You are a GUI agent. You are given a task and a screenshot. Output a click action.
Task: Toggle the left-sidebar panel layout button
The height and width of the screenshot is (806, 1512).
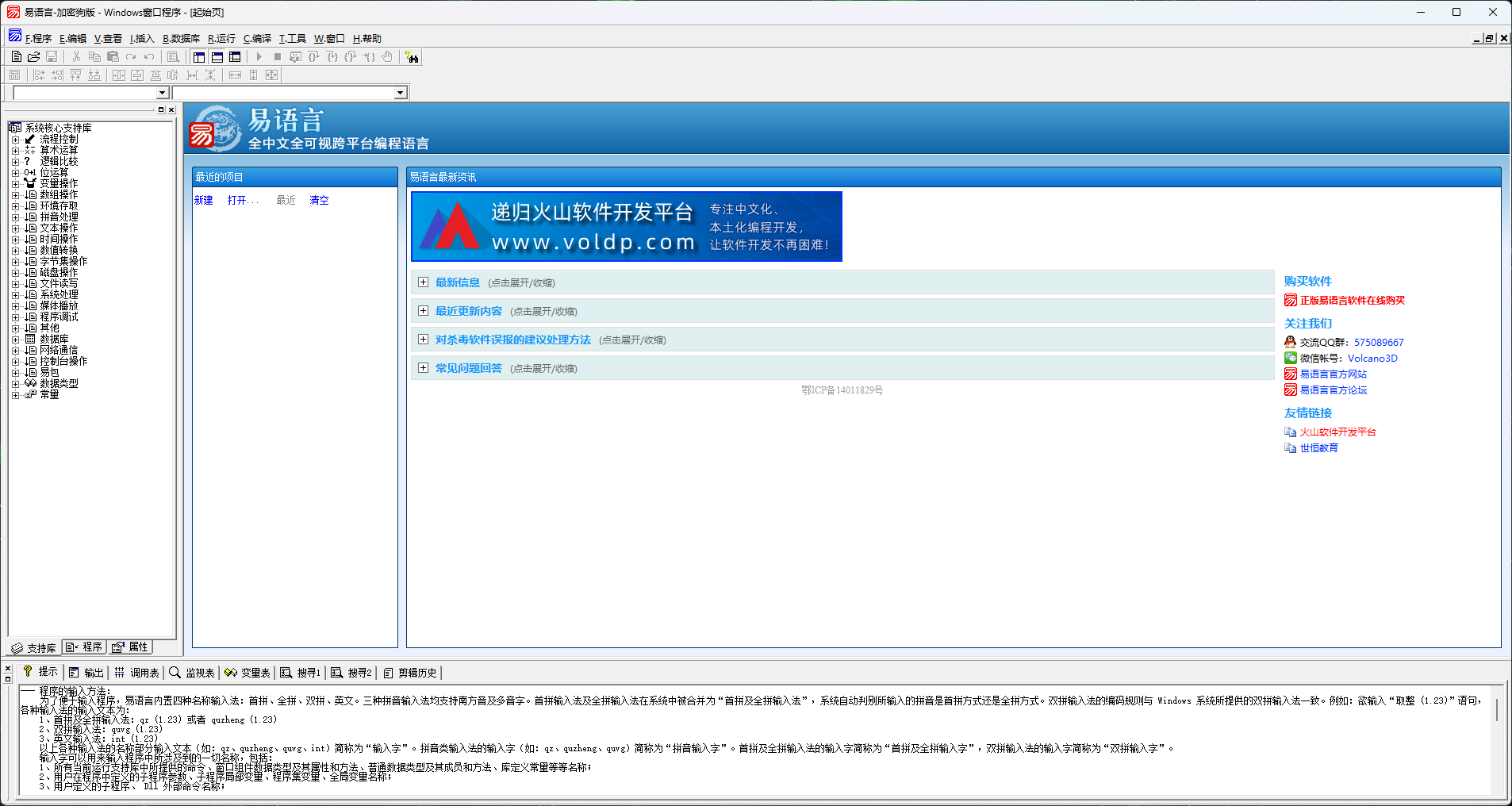(198, 57)
